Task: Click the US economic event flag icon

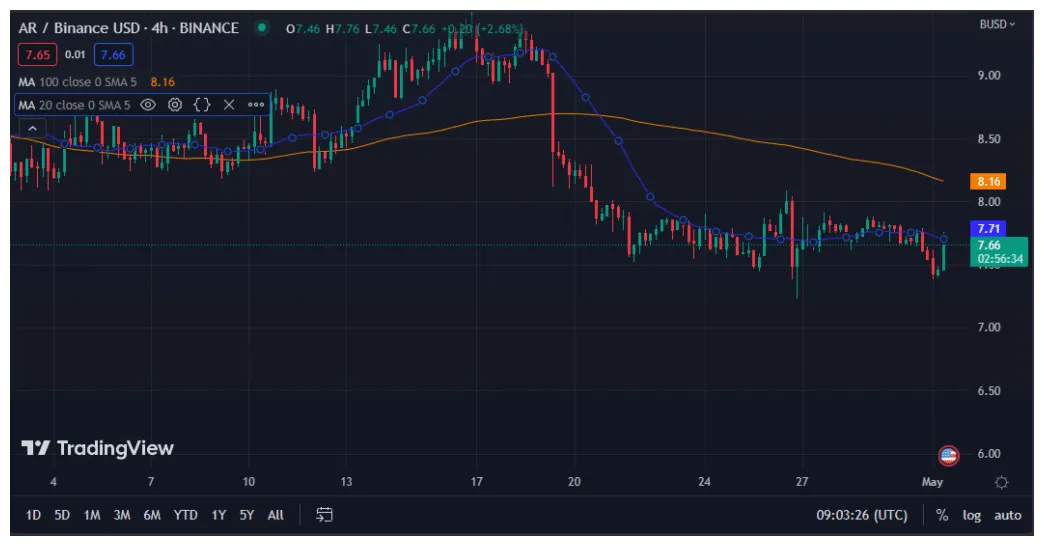Action: [x=948, y=455]
